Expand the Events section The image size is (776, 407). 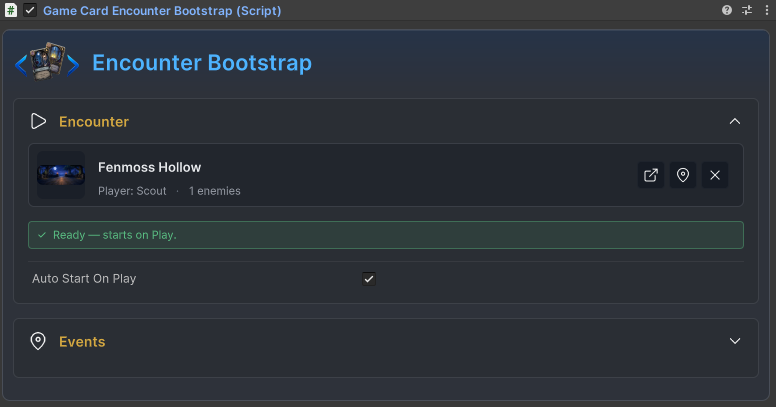coord(735,341)
